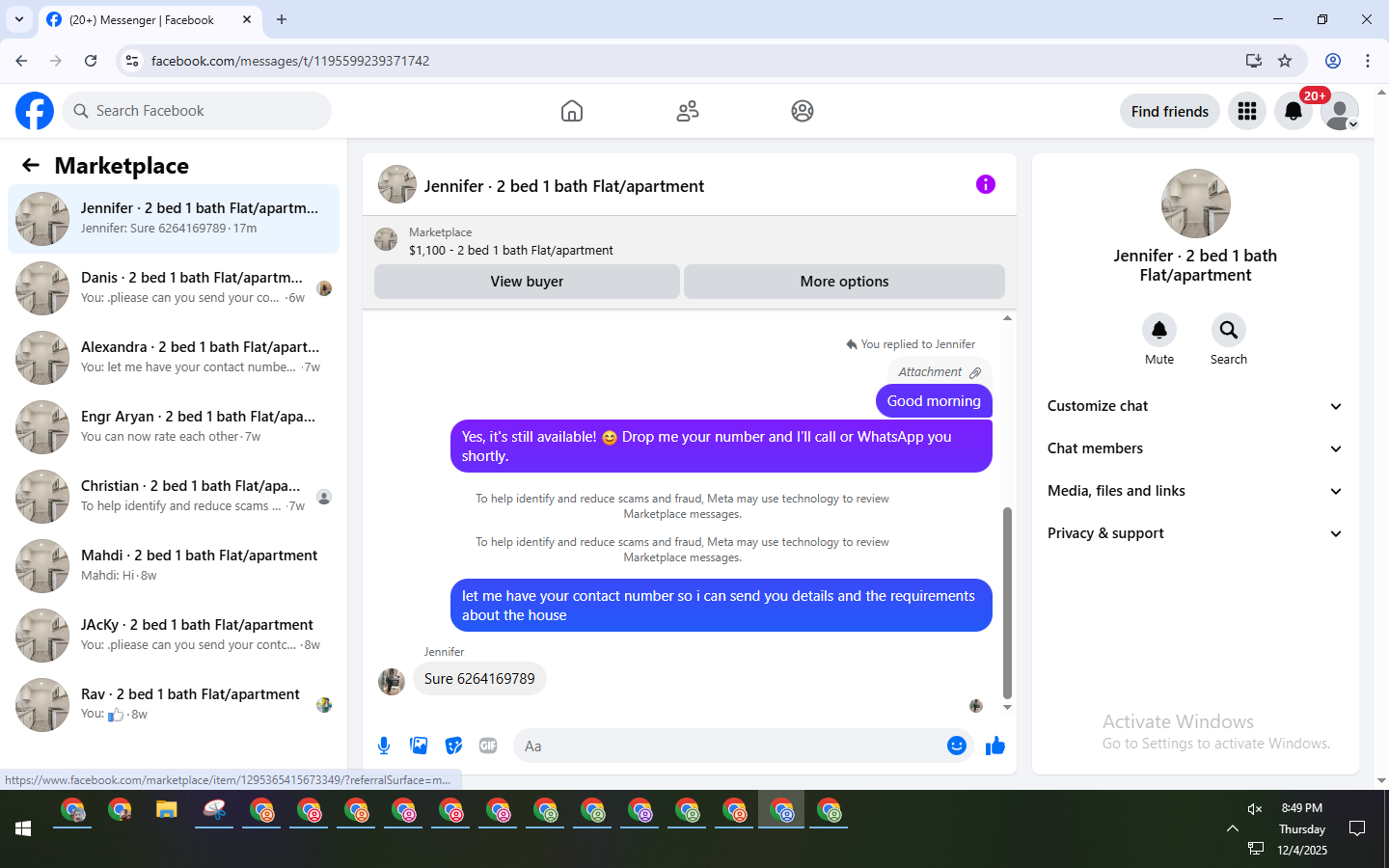Viewport: 1389px width, 868px height.
Task: Install app icon in the address bar
Action: point(1254,61)
